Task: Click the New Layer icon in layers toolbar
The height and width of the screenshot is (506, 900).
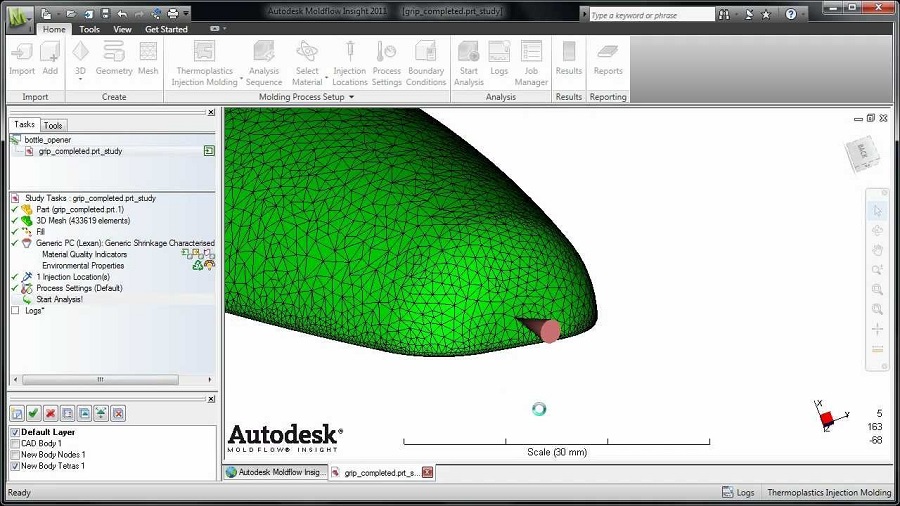Action: click(x=17, y=413)
